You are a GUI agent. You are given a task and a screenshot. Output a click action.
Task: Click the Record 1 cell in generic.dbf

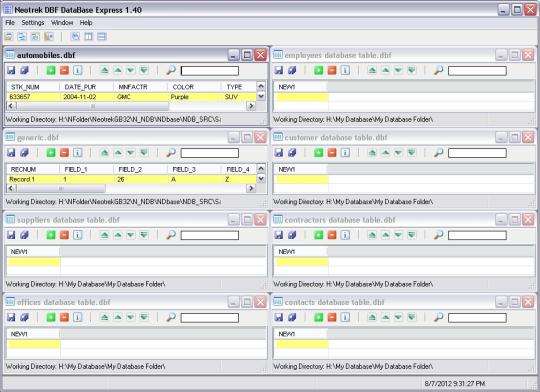tap(33, 179)
